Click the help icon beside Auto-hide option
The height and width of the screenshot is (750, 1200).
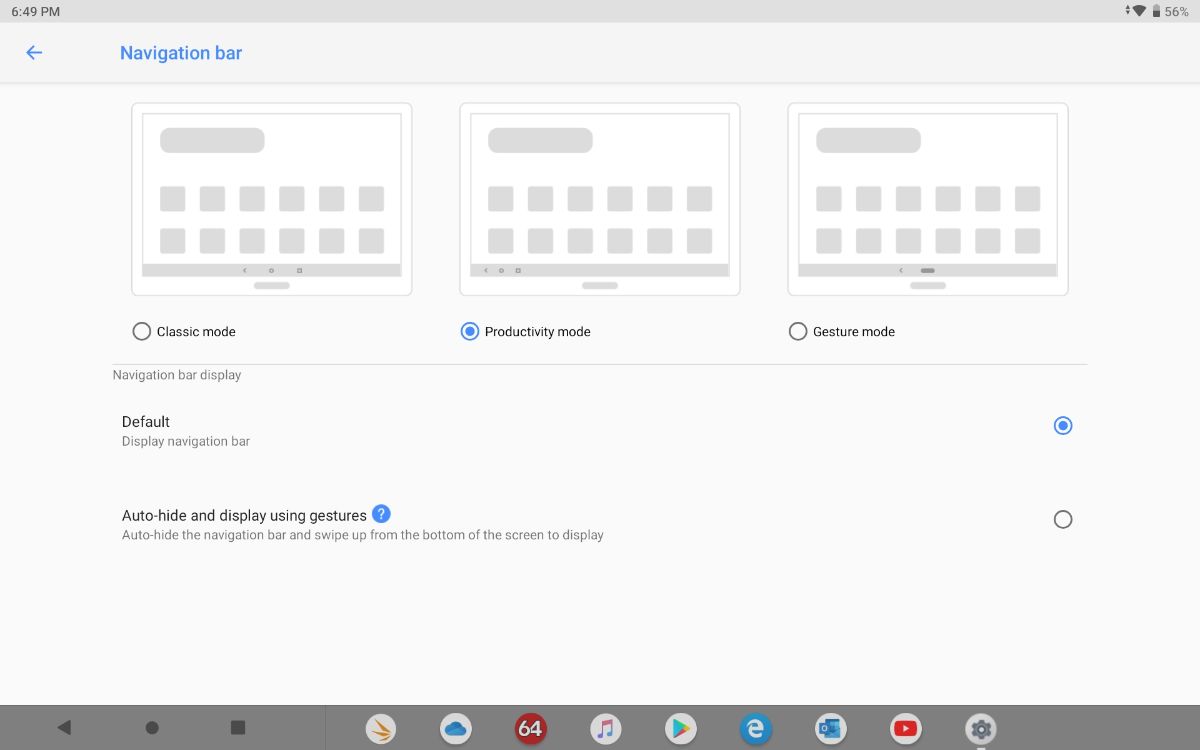(381, 514)
